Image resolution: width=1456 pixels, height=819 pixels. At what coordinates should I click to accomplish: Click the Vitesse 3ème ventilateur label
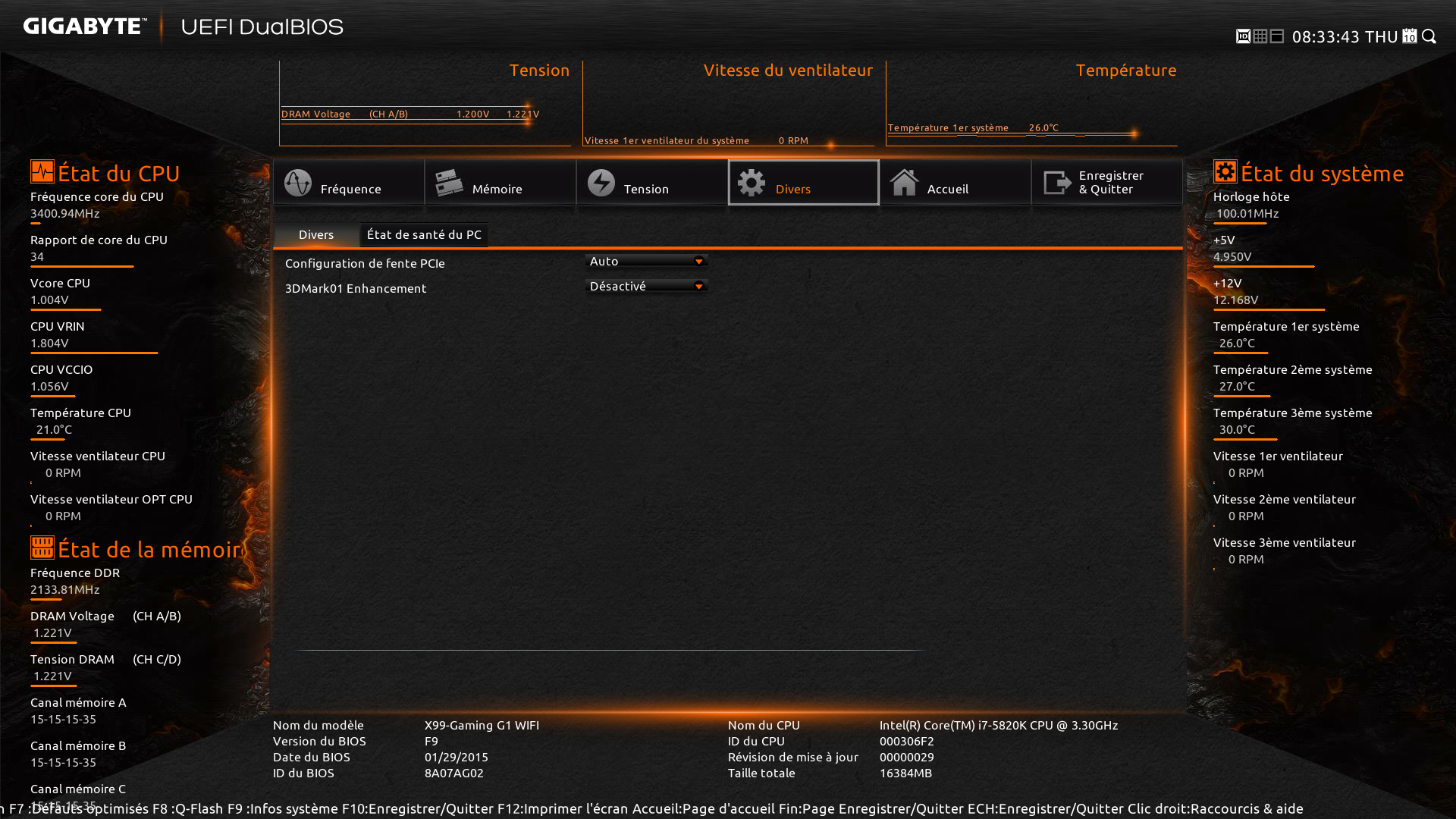[1285, 542]
